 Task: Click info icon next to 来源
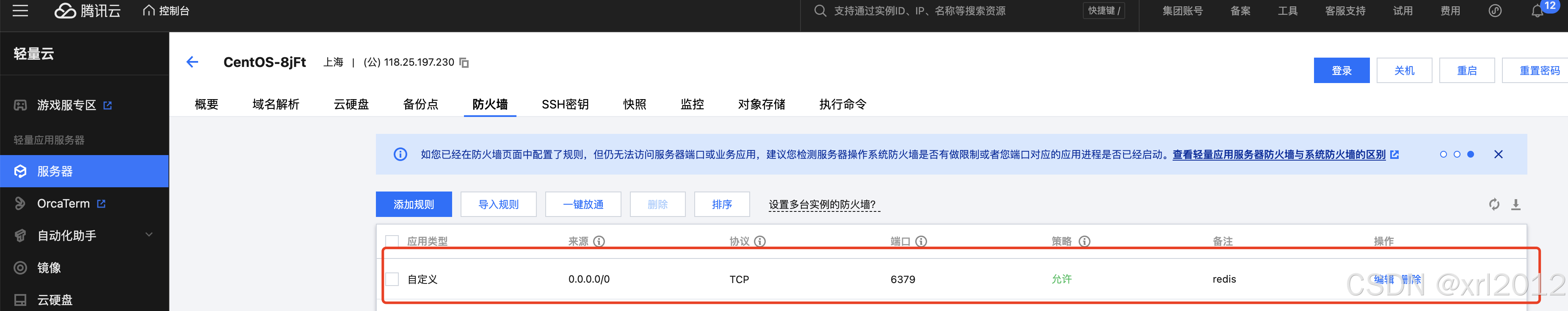(599, 242)
